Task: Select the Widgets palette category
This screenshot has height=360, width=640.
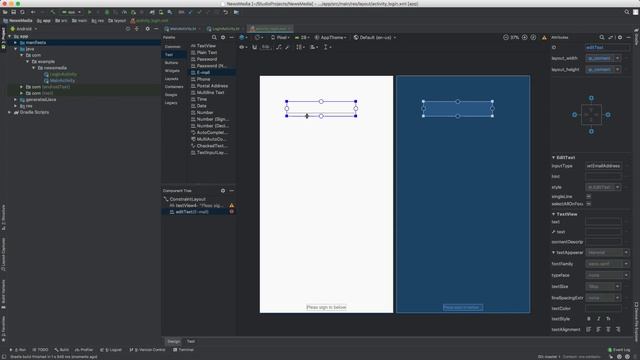Action: pyautogui.click(x=172, y=71)
